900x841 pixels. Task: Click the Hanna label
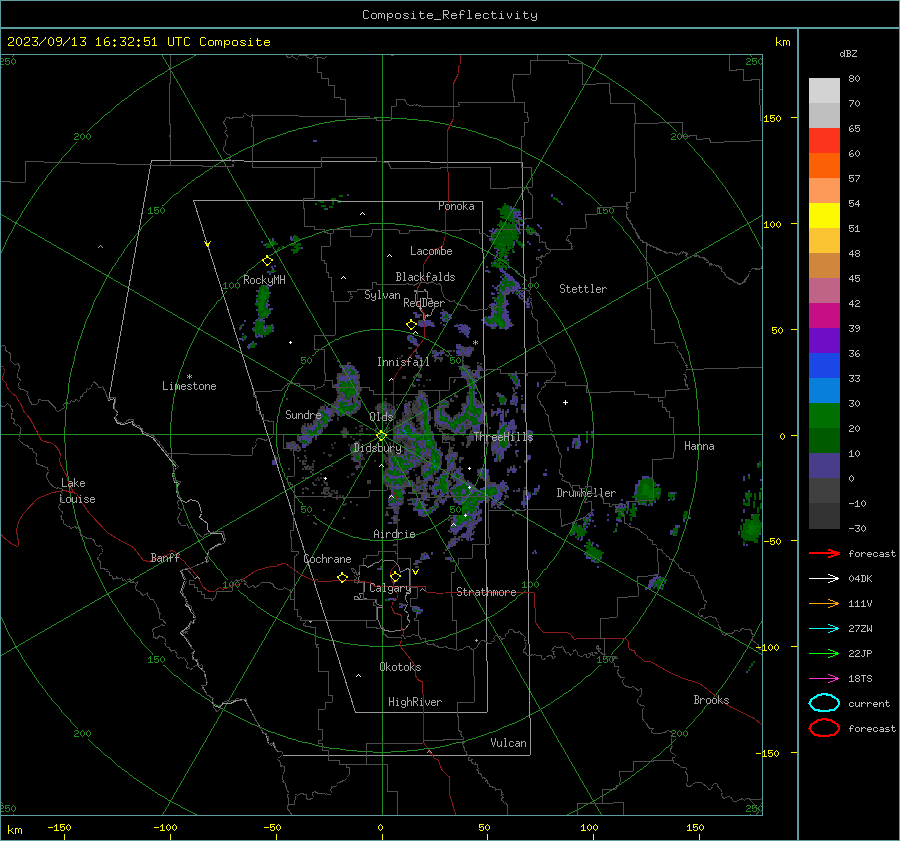(x=699, y=446)
